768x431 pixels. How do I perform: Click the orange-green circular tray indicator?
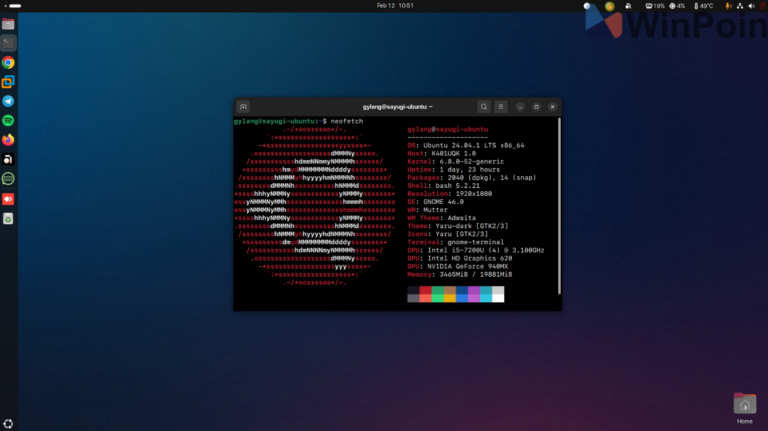[x=609, y=6]
